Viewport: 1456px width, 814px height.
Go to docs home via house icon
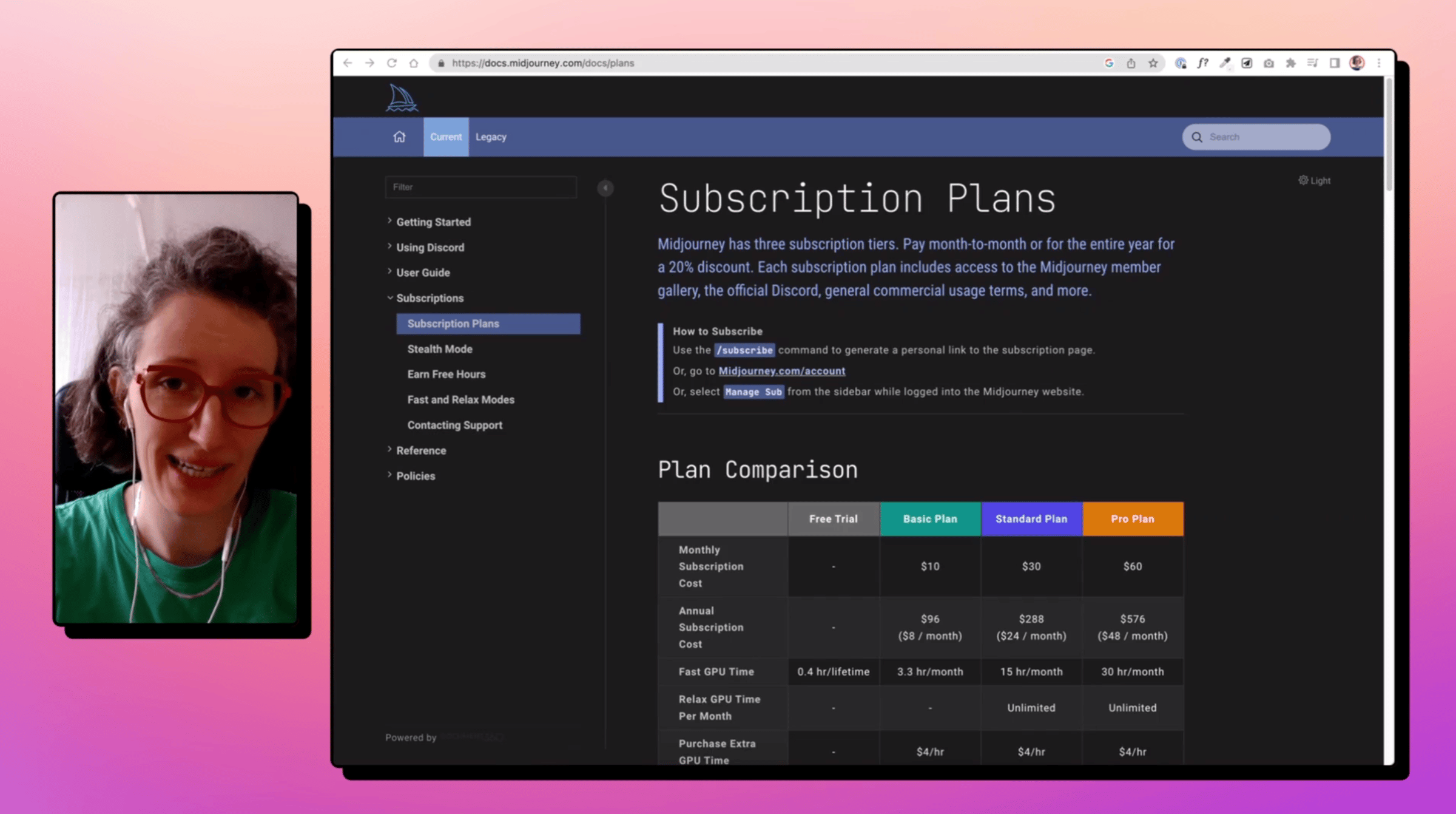click(x=399, y=137)
